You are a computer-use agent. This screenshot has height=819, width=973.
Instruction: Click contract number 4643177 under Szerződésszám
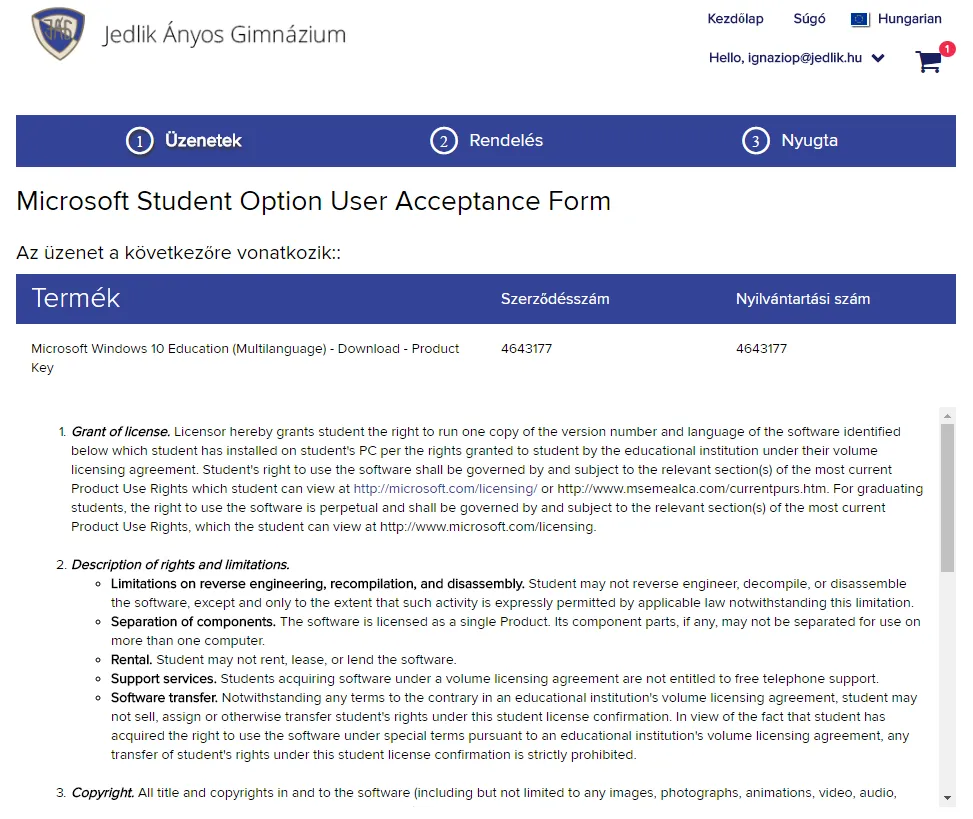[x=526, y=349]
